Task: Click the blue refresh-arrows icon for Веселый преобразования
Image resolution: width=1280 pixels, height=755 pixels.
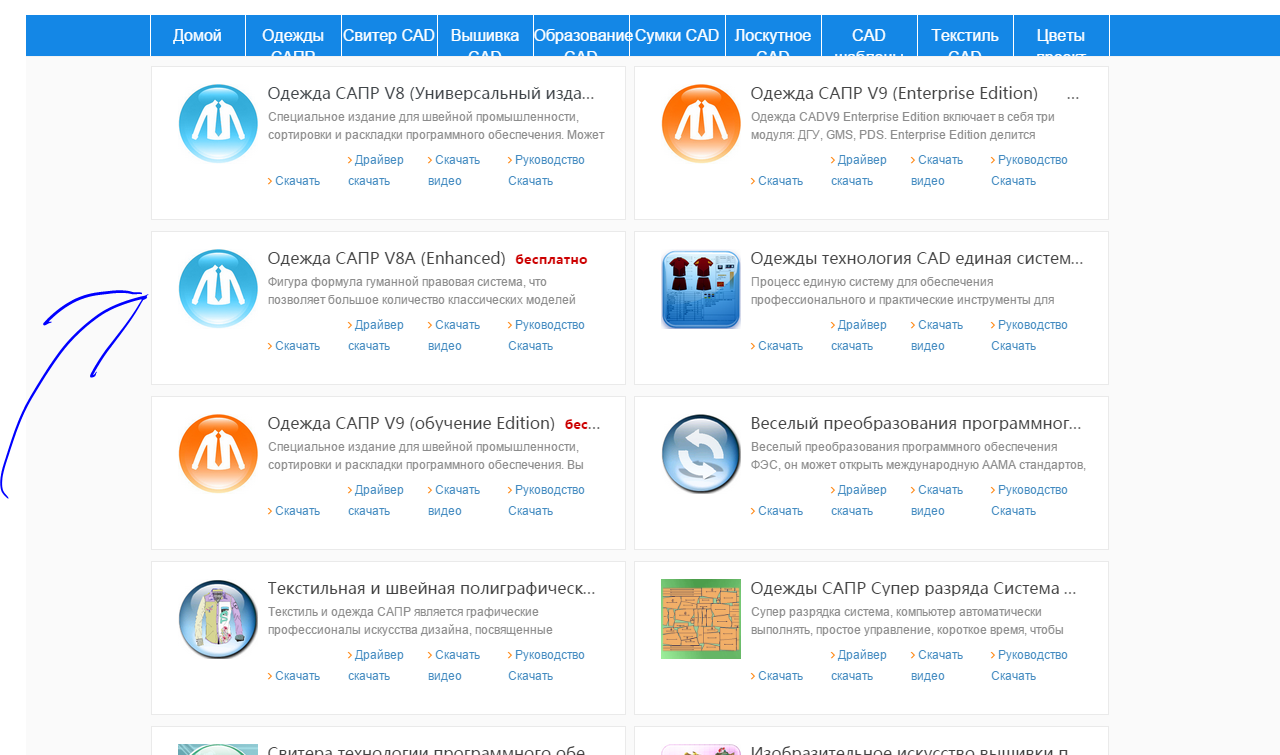Action: 701,453
